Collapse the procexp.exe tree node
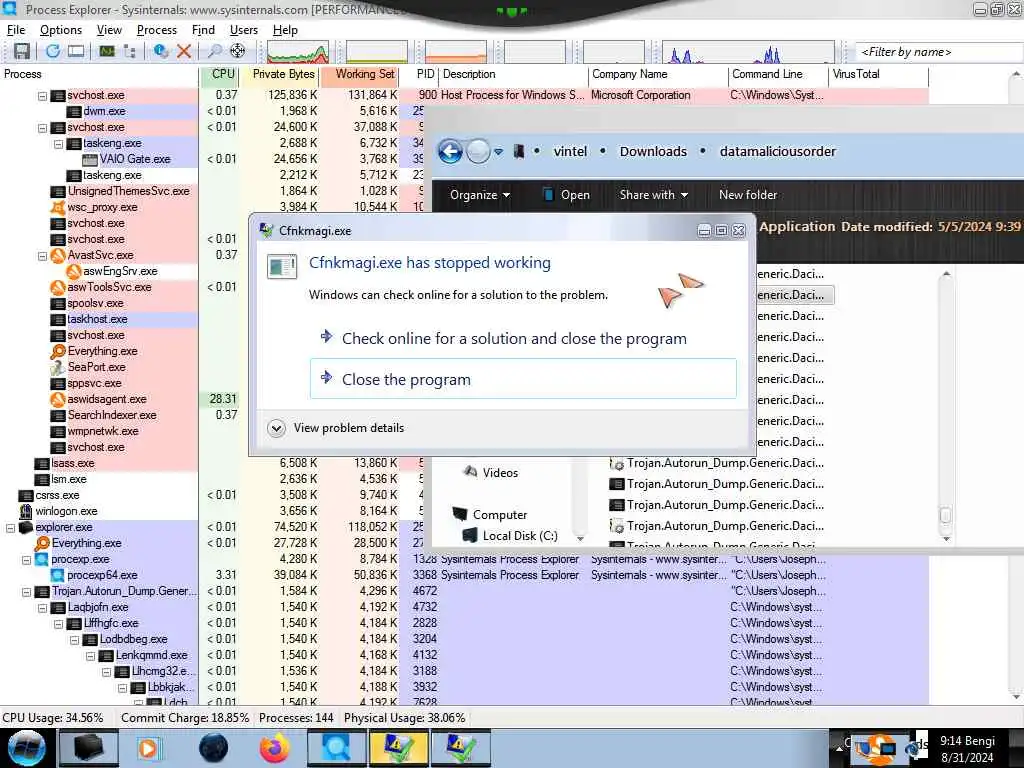The height and width of the screenshot is (768, 1024). (x=26, y=560)
